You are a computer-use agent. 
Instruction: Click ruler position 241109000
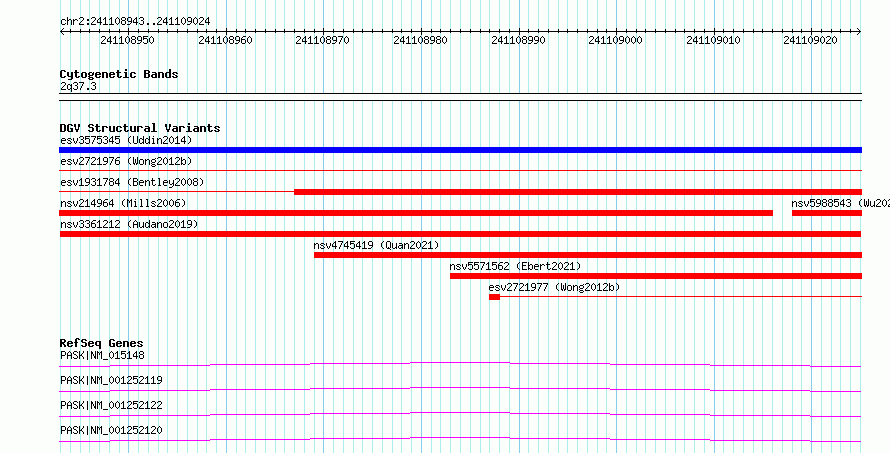tap(616, 40)
